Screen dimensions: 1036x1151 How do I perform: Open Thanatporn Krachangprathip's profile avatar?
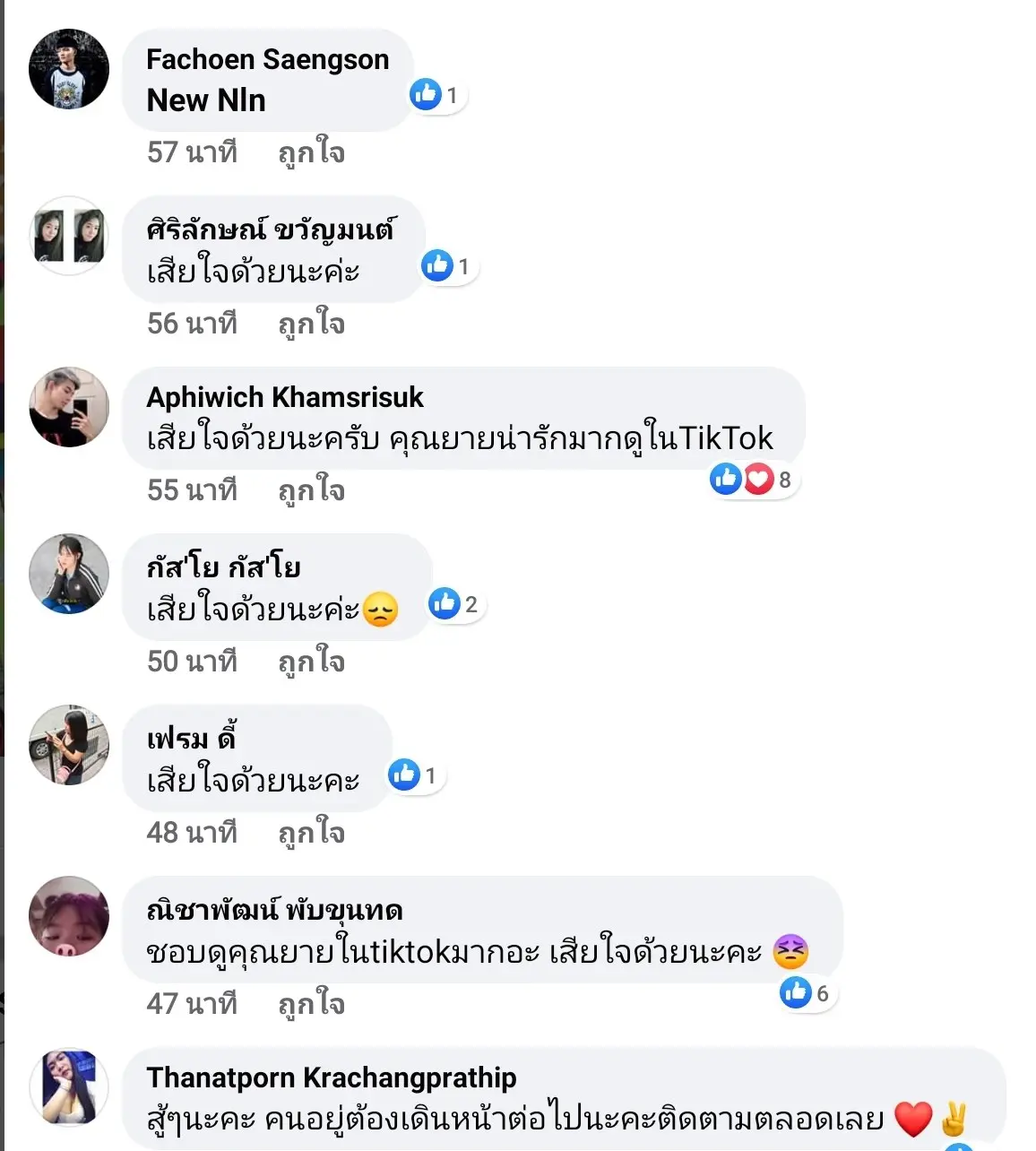69,1088
